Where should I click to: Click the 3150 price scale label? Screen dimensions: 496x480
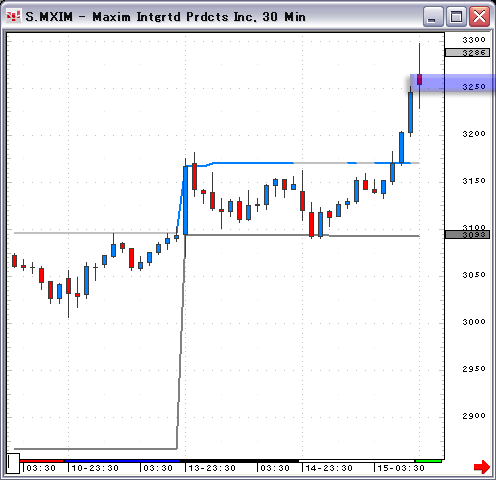pyautogui.click(x=474, y=181)
